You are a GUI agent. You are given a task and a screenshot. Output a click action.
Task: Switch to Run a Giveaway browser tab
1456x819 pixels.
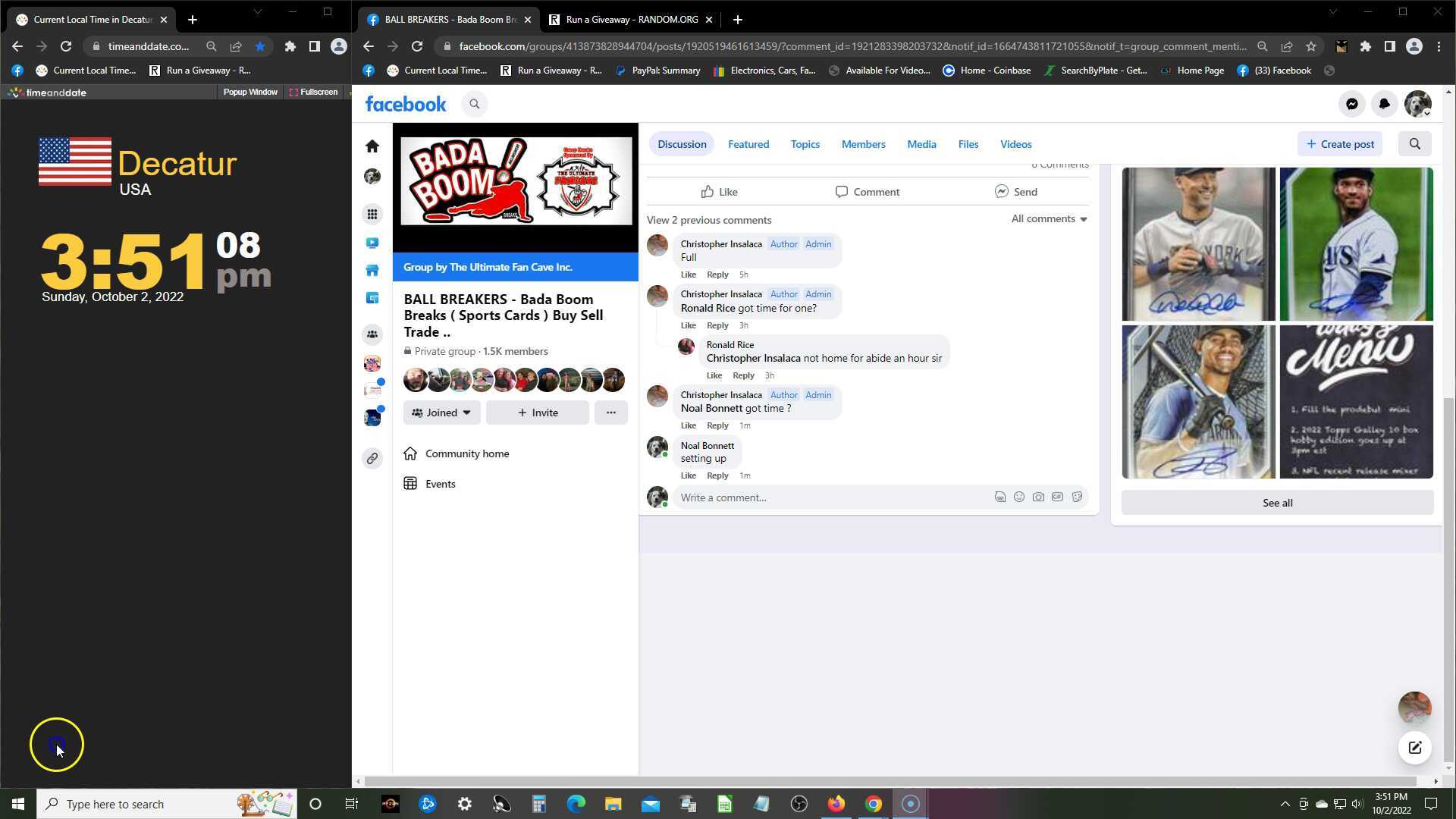click(631, 20)
